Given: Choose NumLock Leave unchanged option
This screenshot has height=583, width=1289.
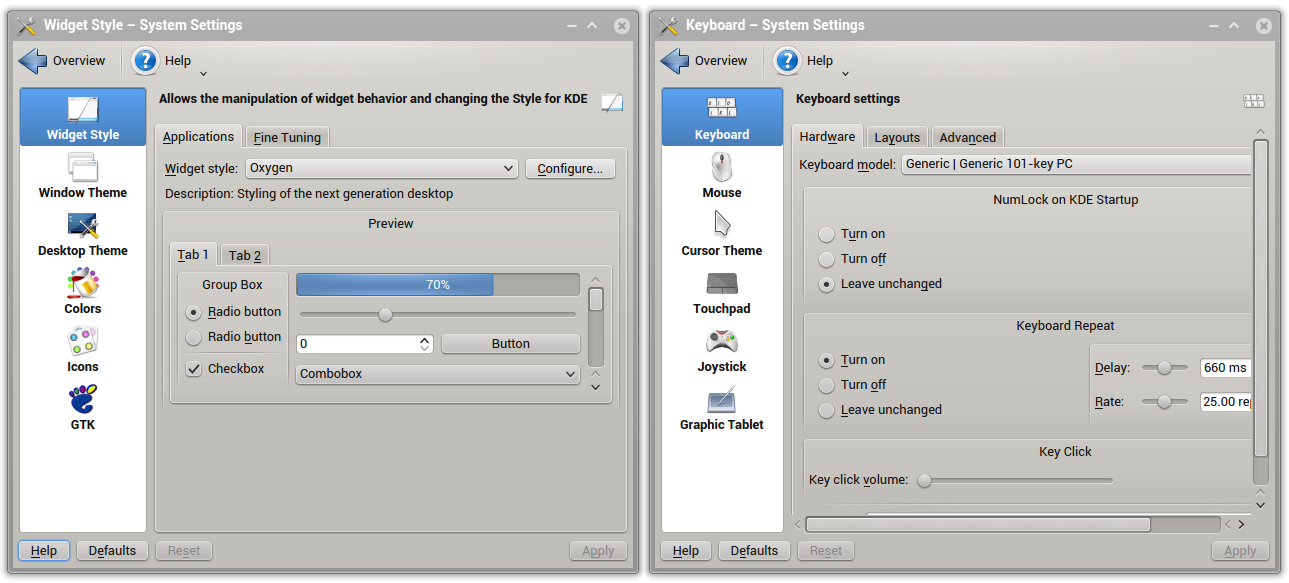Looking at the screenshot, I should 880,284.
